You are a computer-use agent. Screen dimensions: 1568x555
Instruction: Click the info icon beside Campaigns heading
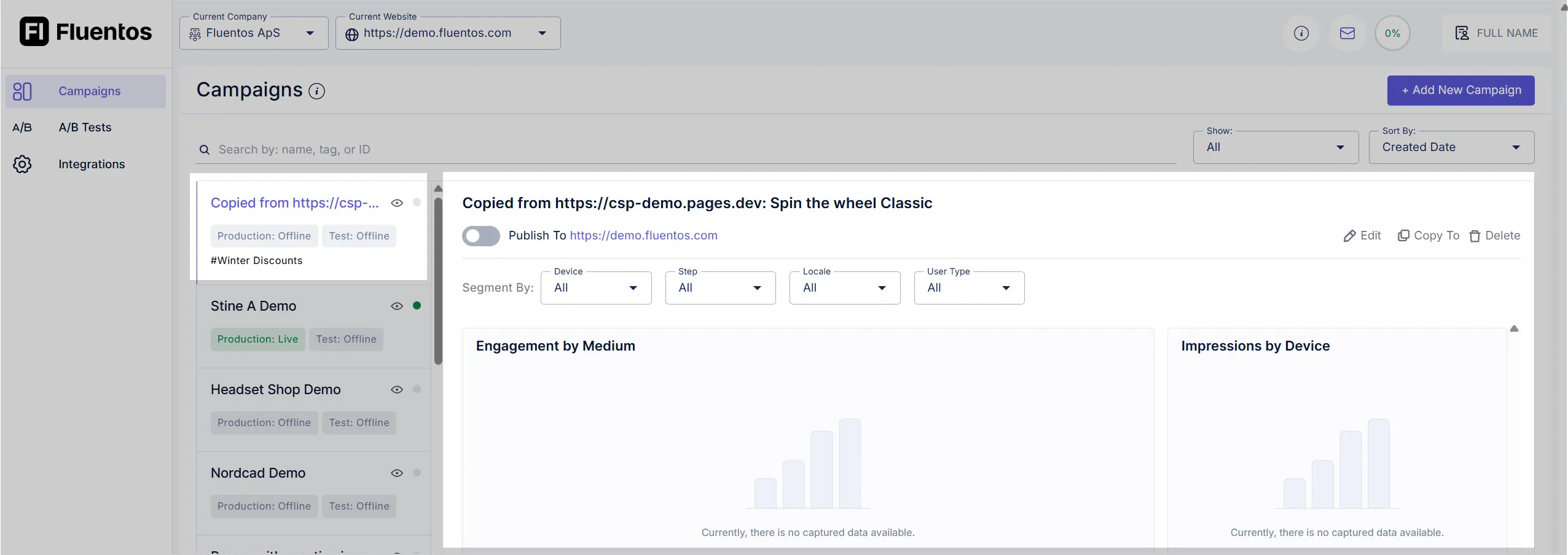(x=316, y=91)
